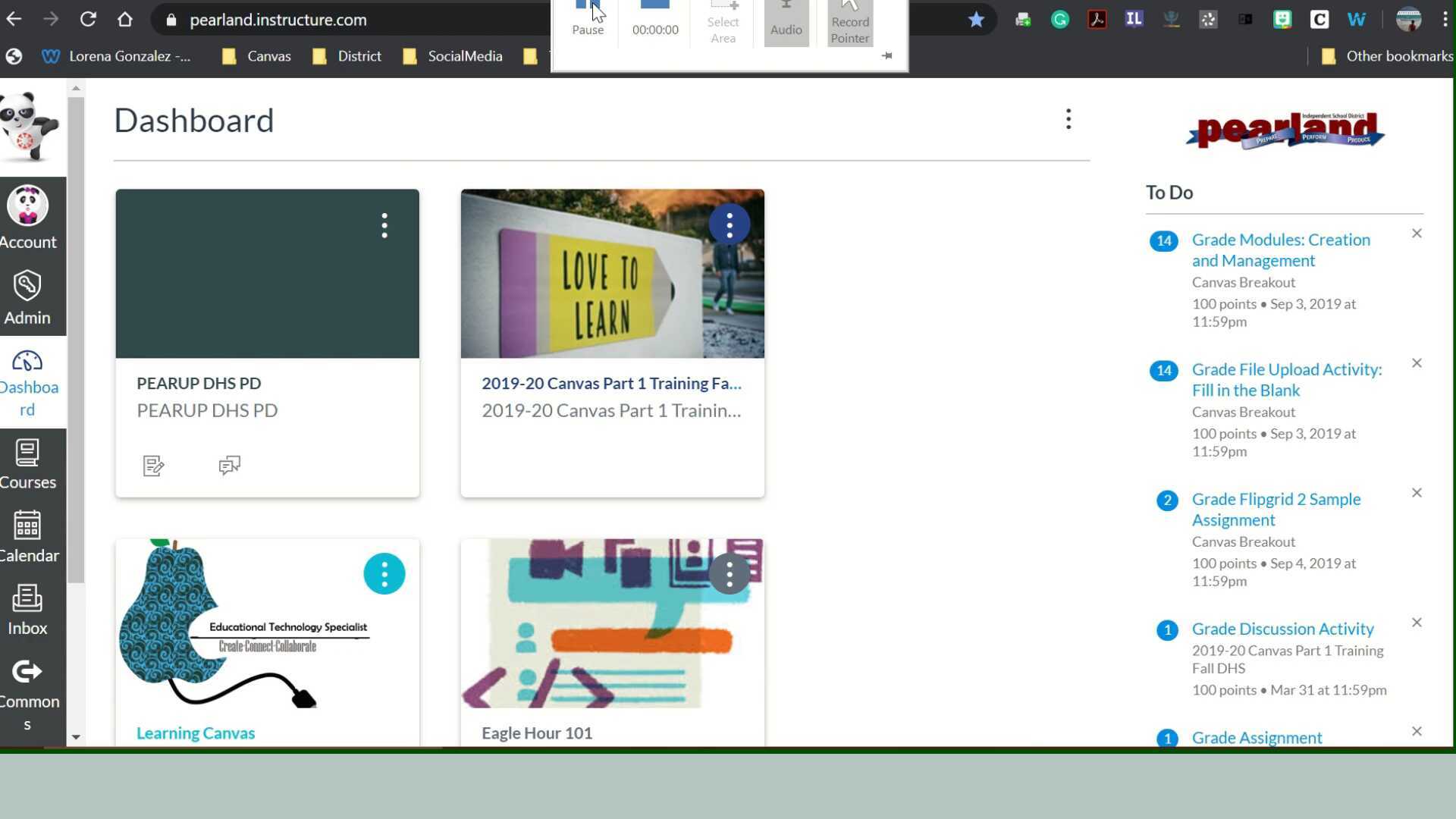The width and height of the screenshot is (1456, 819).
Task: Click the Select Area recorder option
Action: (x=723, y=23)
